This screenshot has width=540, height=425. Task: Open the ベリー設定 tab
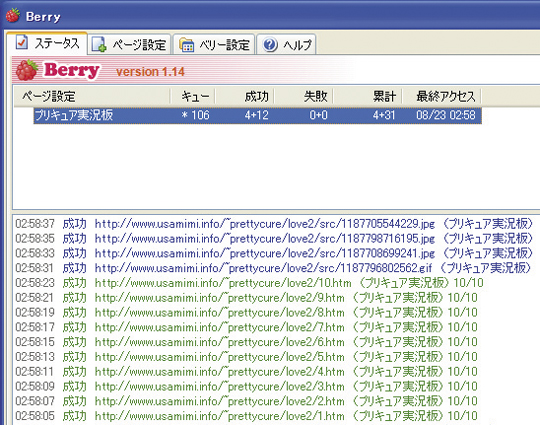click(x=214, y=44)
